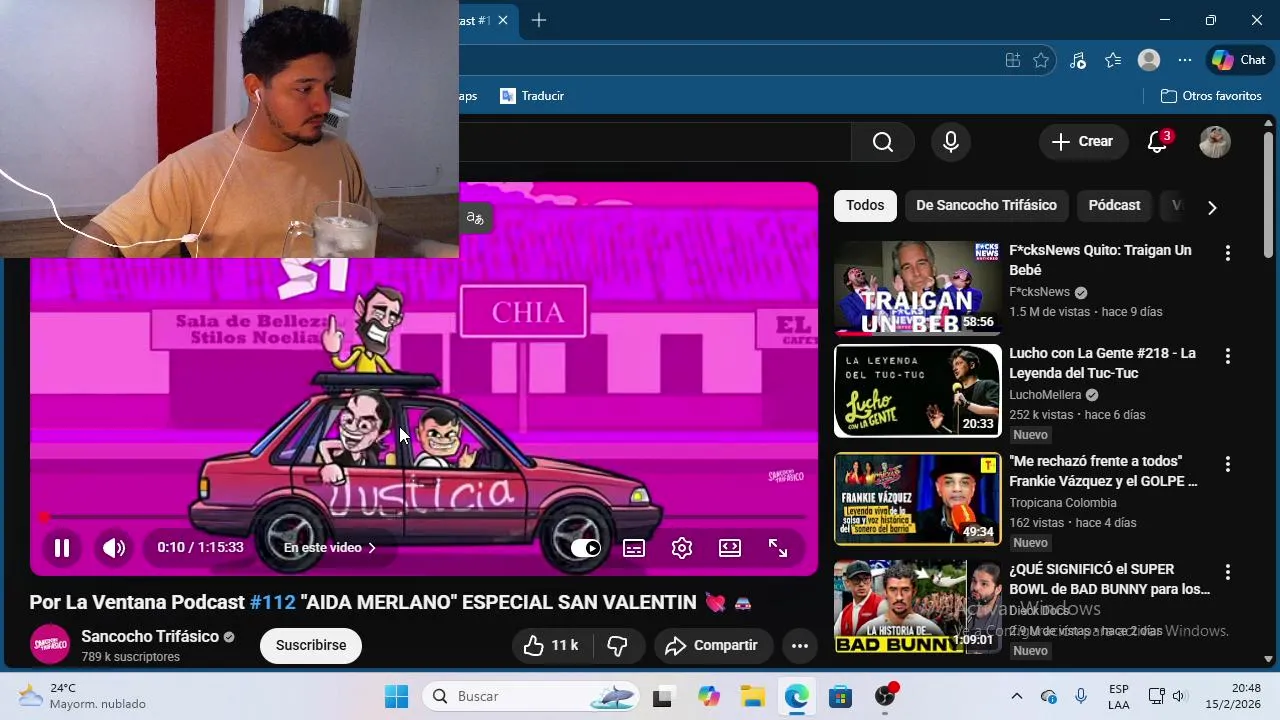Open the 'Traigan Un Bebé' video thumbnail

[917, 288]
